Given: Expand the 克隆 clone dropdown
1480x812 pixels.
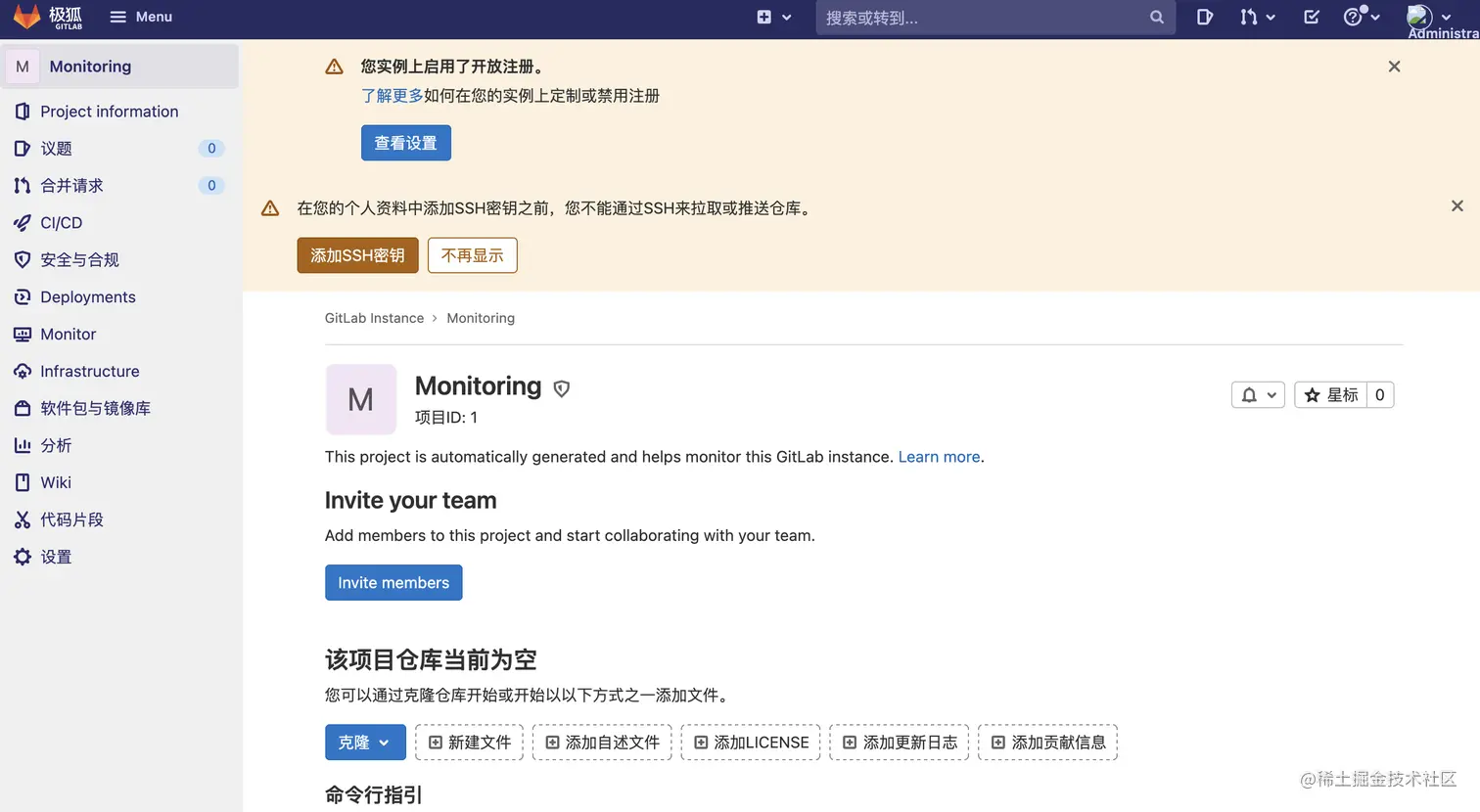Looking at the screenshot, I should pos(365,743).
